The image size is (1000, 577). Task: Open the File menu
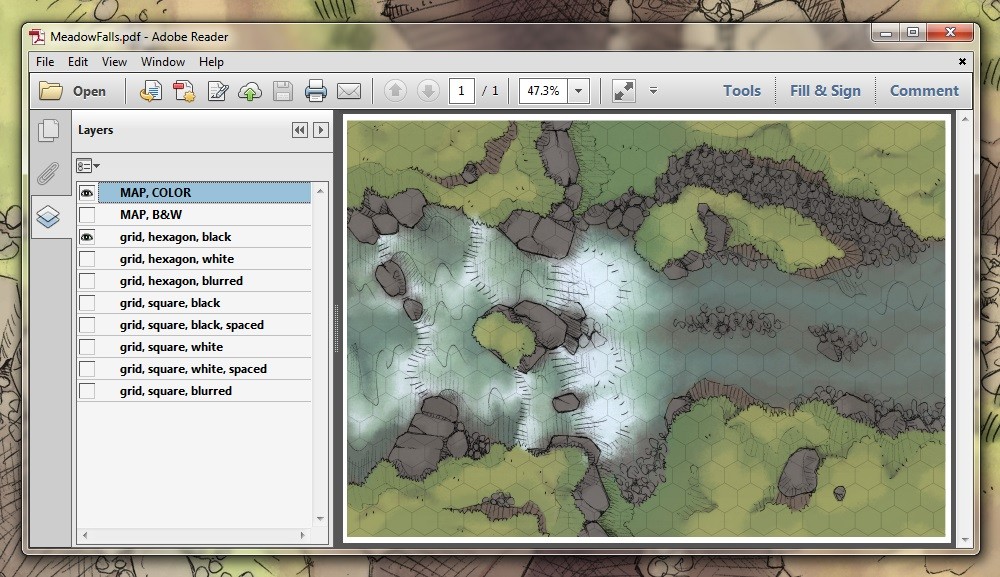click(x=45, y=62)
